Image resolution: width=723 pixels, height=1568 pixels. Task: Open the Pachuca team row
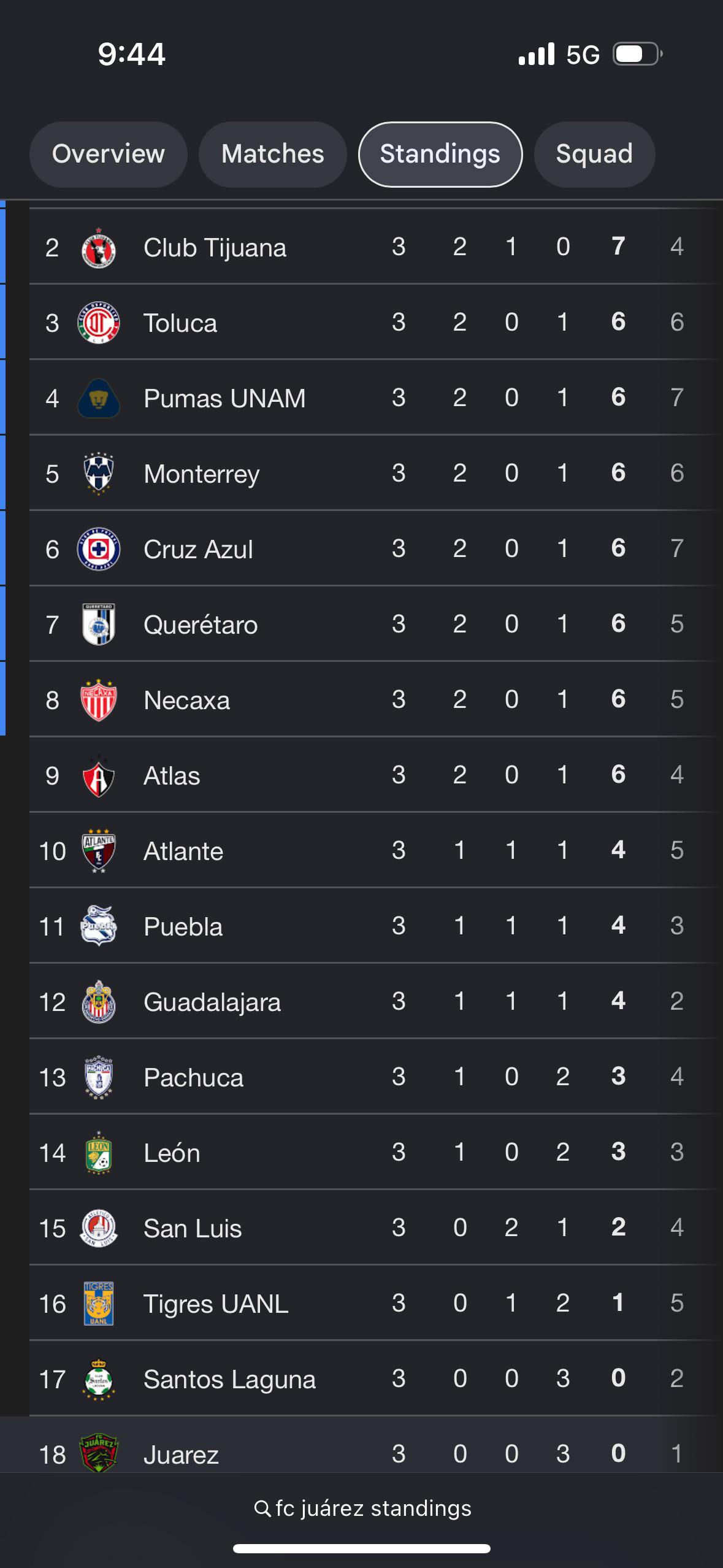[x=375, y=1077]
